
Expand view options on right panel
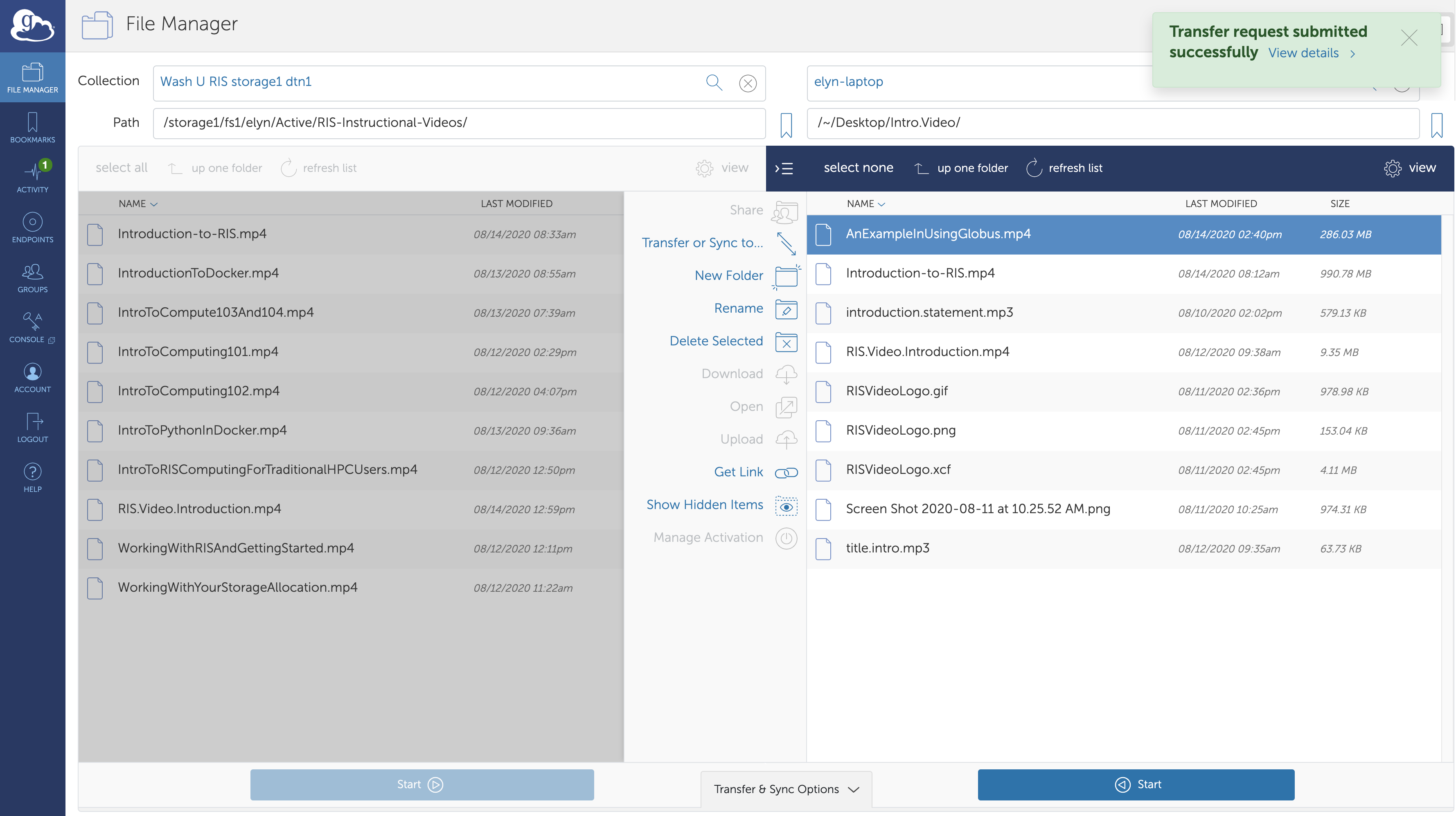click(x=1410, y=167)
